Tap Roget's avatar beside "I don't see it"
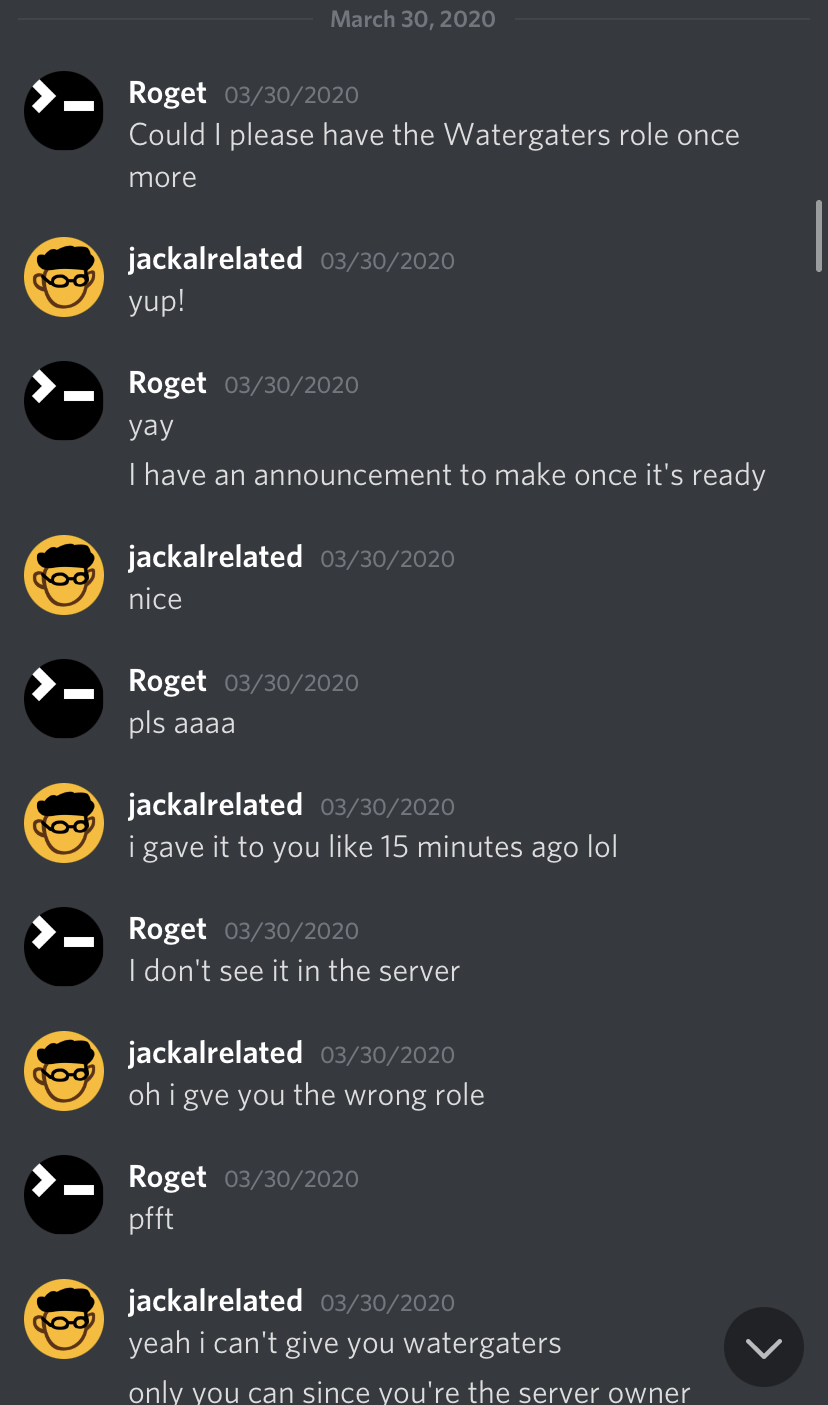This screenshot has height=1405, width=828. 64,947
